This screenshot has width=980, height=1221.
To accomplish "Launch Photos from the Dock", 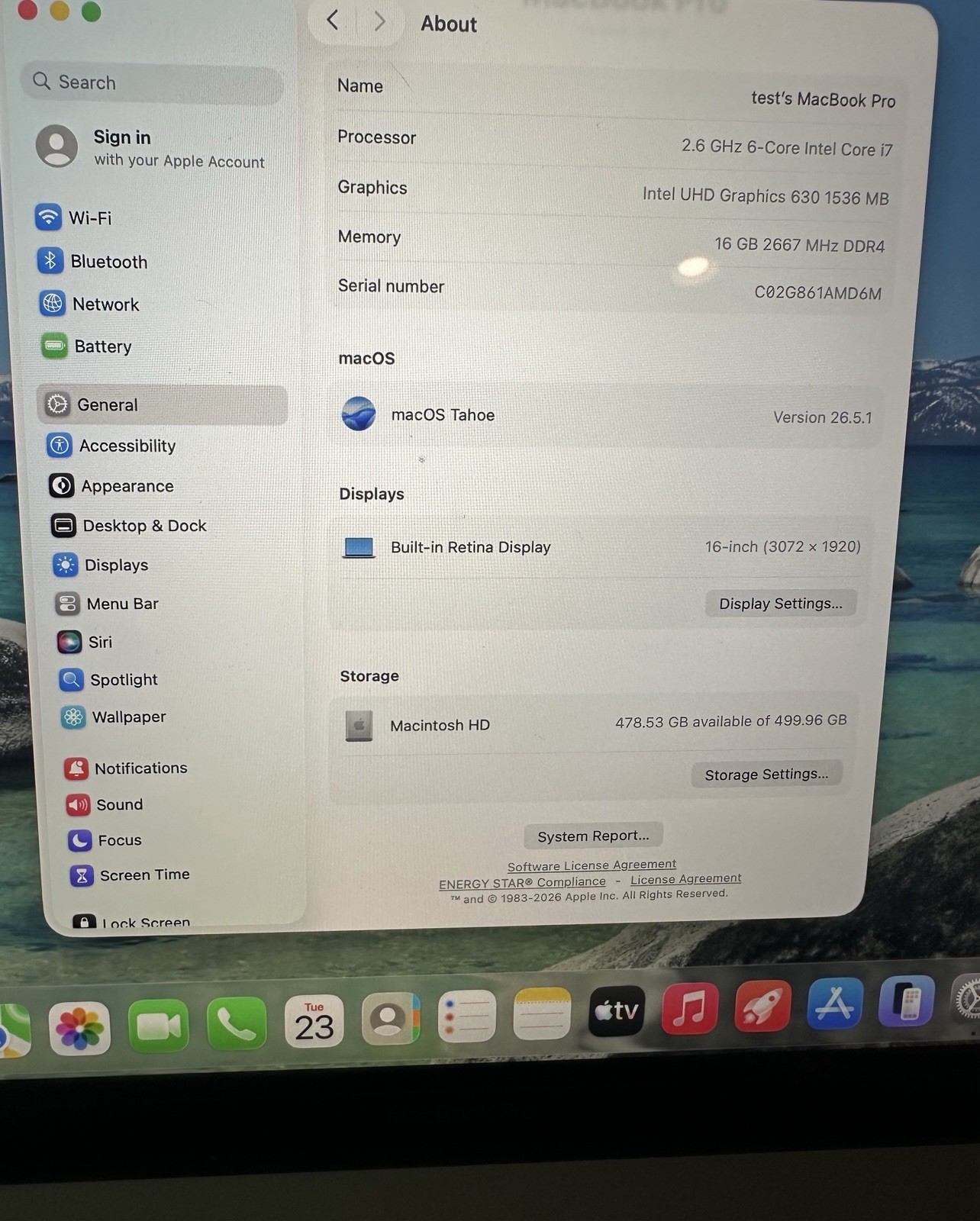I will pos(79,1029).
